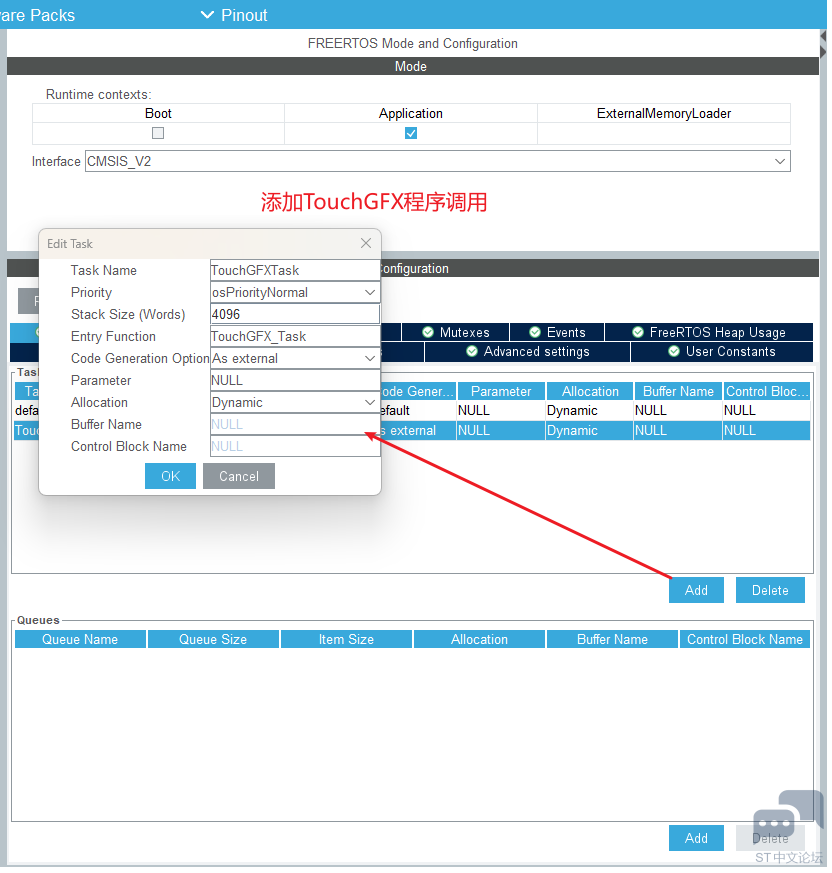Viewport: 832px width, 873px height.
Task: Click the Queue Name column header
Action: 81,641
